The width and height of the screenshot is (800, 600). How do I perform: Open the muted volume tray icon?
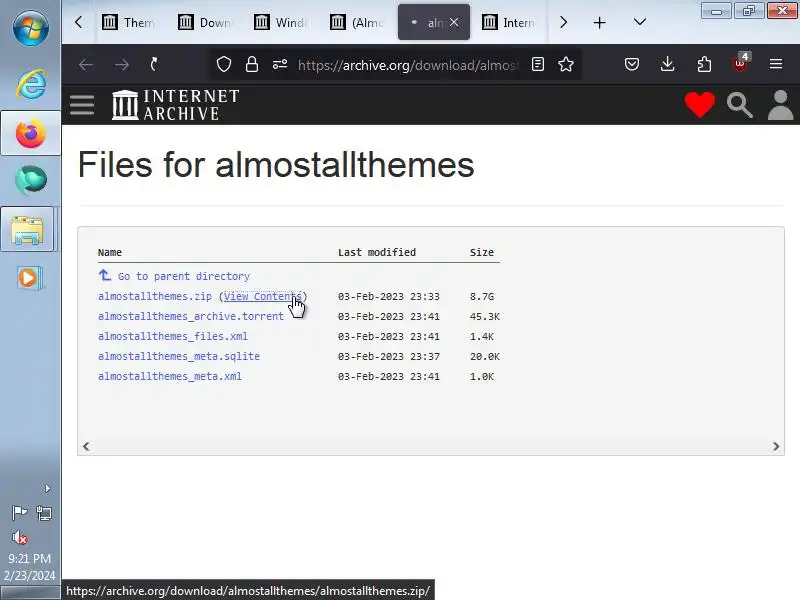[19, 537]
